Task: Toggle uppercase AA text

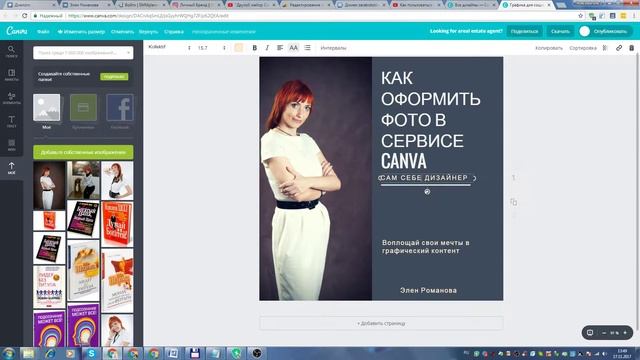Action: [x=293, y=48]
